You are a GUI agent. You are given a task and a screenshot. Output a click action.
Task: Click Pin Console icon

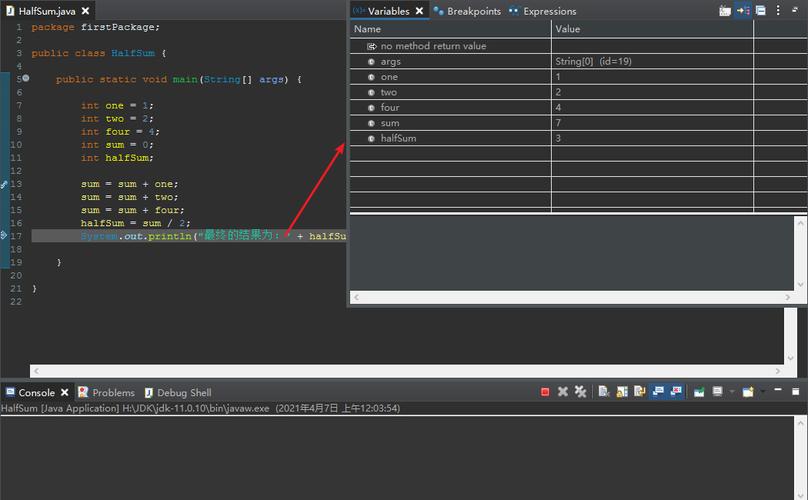pyautogui.click(x=699, y=392)
